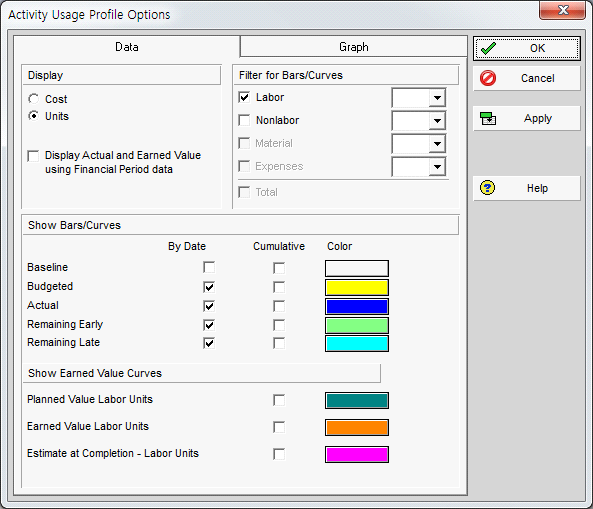593x509 pixels.
Task: Check the Material filter checkbox
Action: [244, 143]
